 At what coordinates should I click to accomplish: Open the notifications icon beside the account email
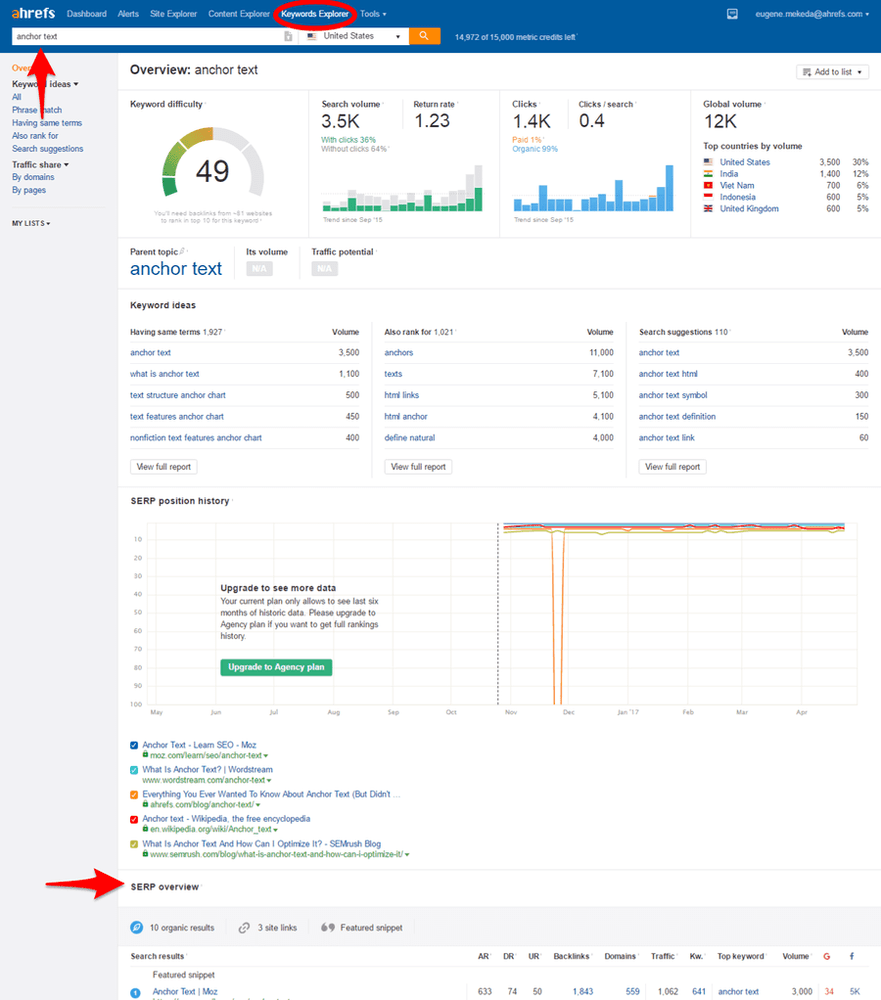tap(733, 14)
